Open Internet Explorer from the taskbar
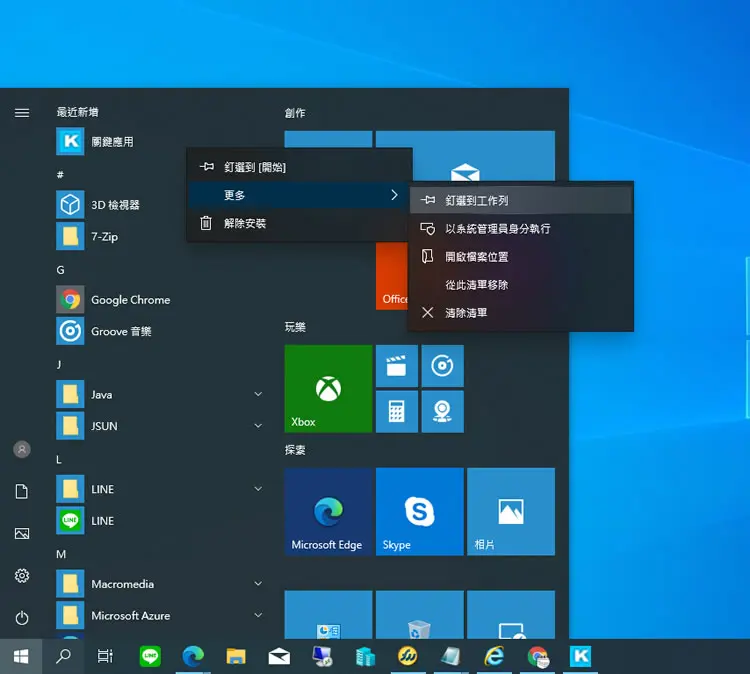This screenshot has width=750, height=674. 494,656
